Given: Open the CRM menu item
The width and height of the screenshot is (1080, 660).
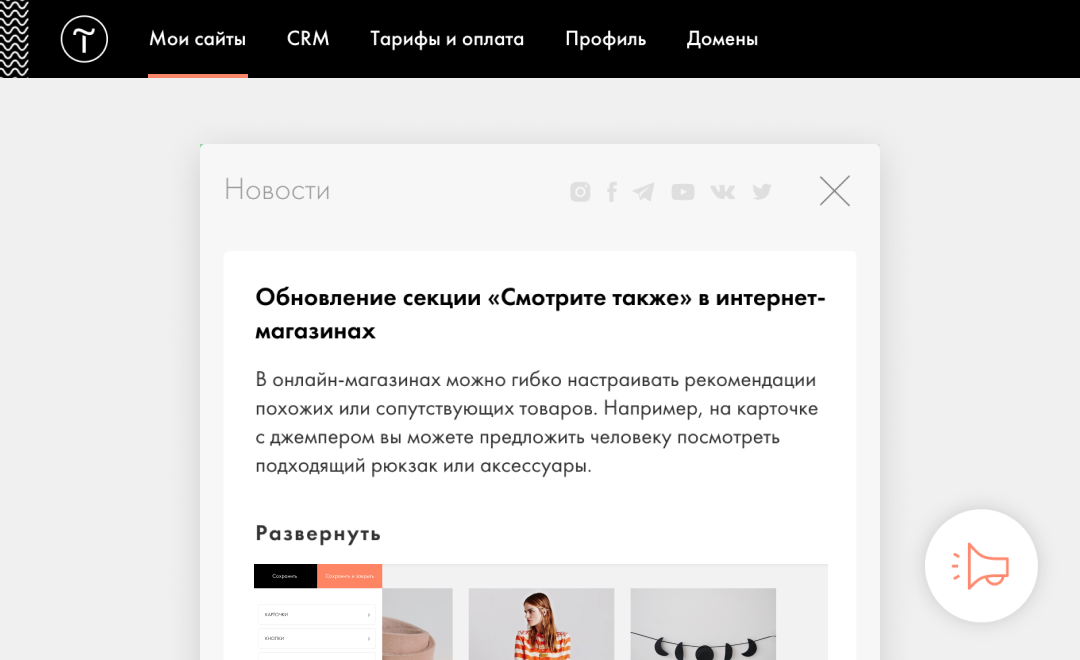Looking at the screenshot, I should pyautogui.click(x=308, y=39).
